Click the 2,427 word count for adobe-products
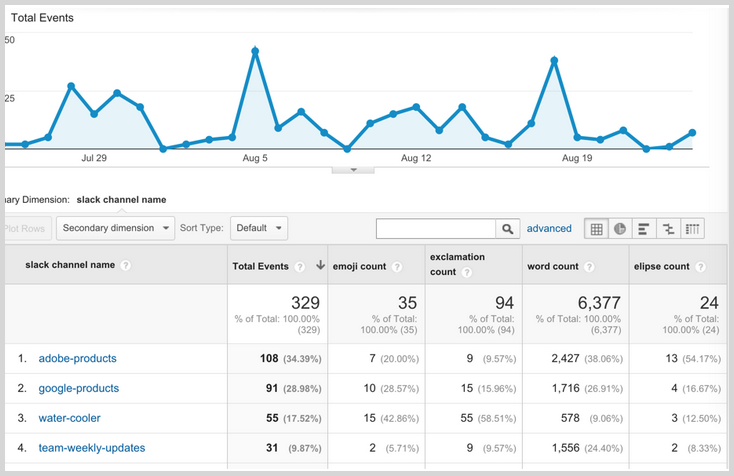734x476 pixels. 565,359
